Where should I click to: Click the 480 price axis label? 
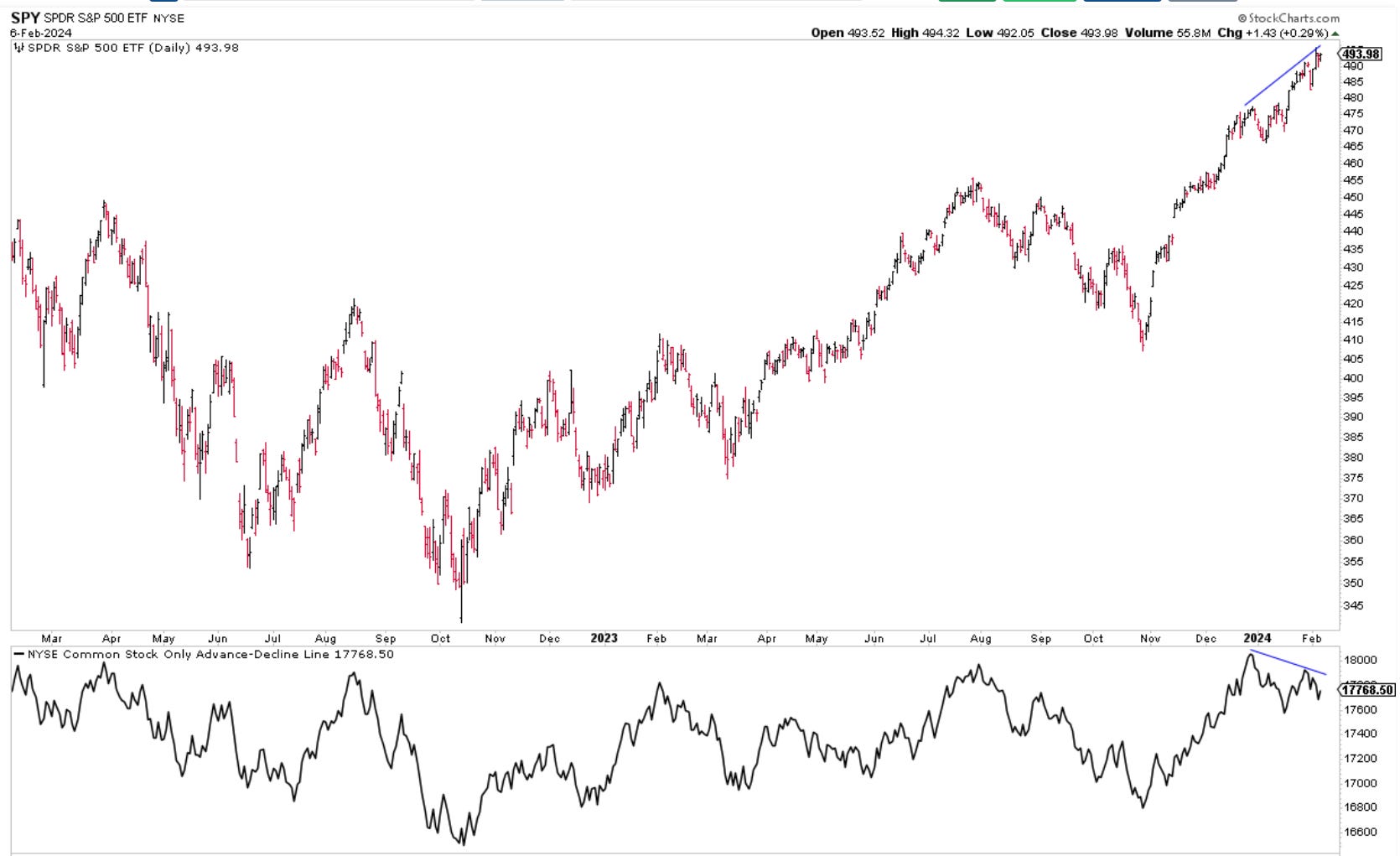(1353, 98)
